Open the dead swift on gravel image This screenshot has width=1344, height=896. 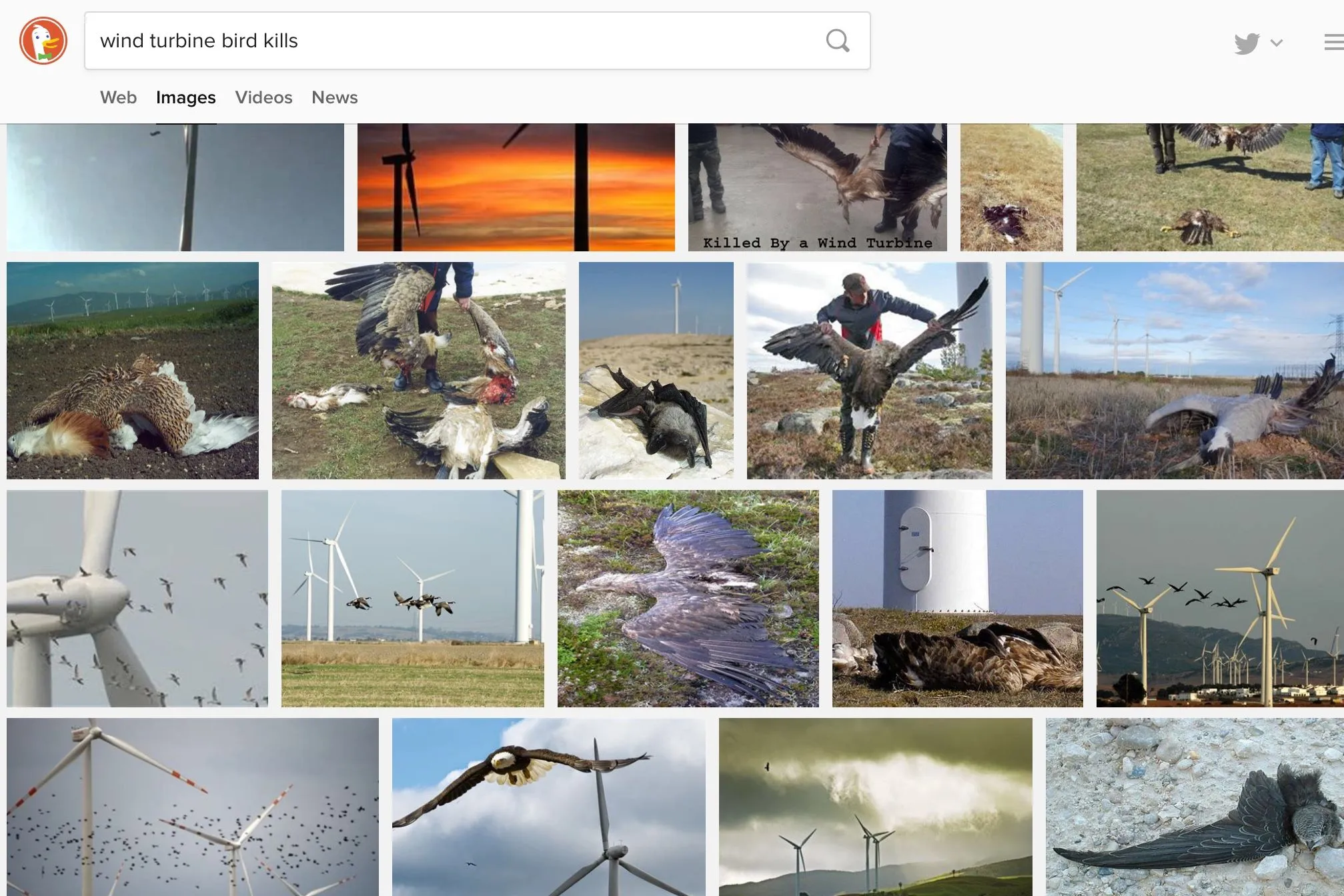coord(1194,807)
